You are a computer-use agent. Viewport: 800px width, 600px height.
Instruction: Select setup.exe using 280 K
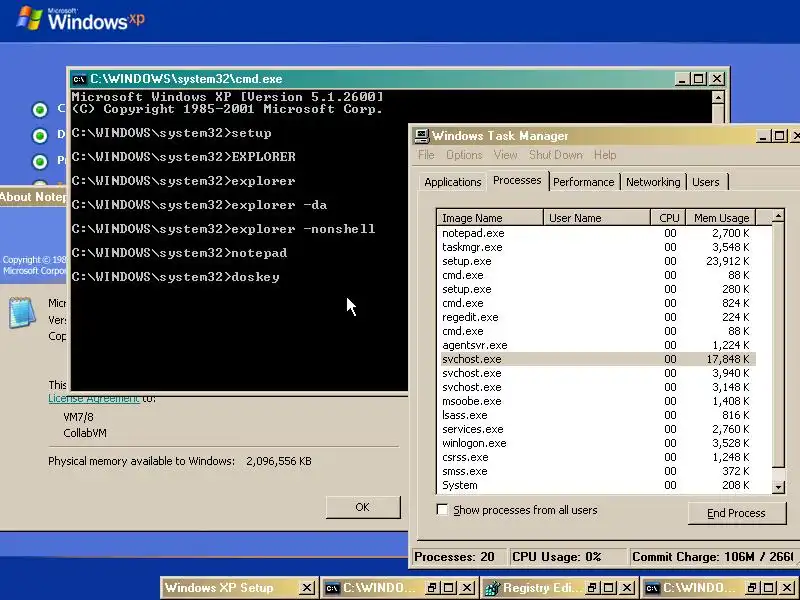tap(596, 289)
